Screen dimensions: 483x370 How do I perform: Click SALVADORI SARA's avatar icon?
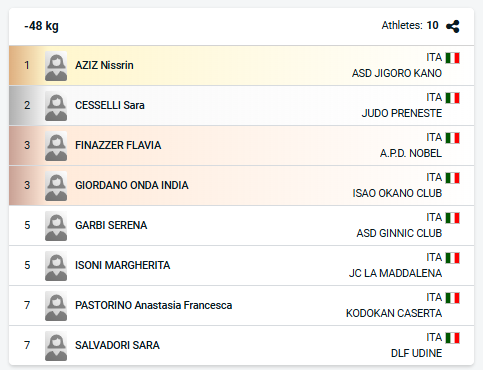click(56, 346)
